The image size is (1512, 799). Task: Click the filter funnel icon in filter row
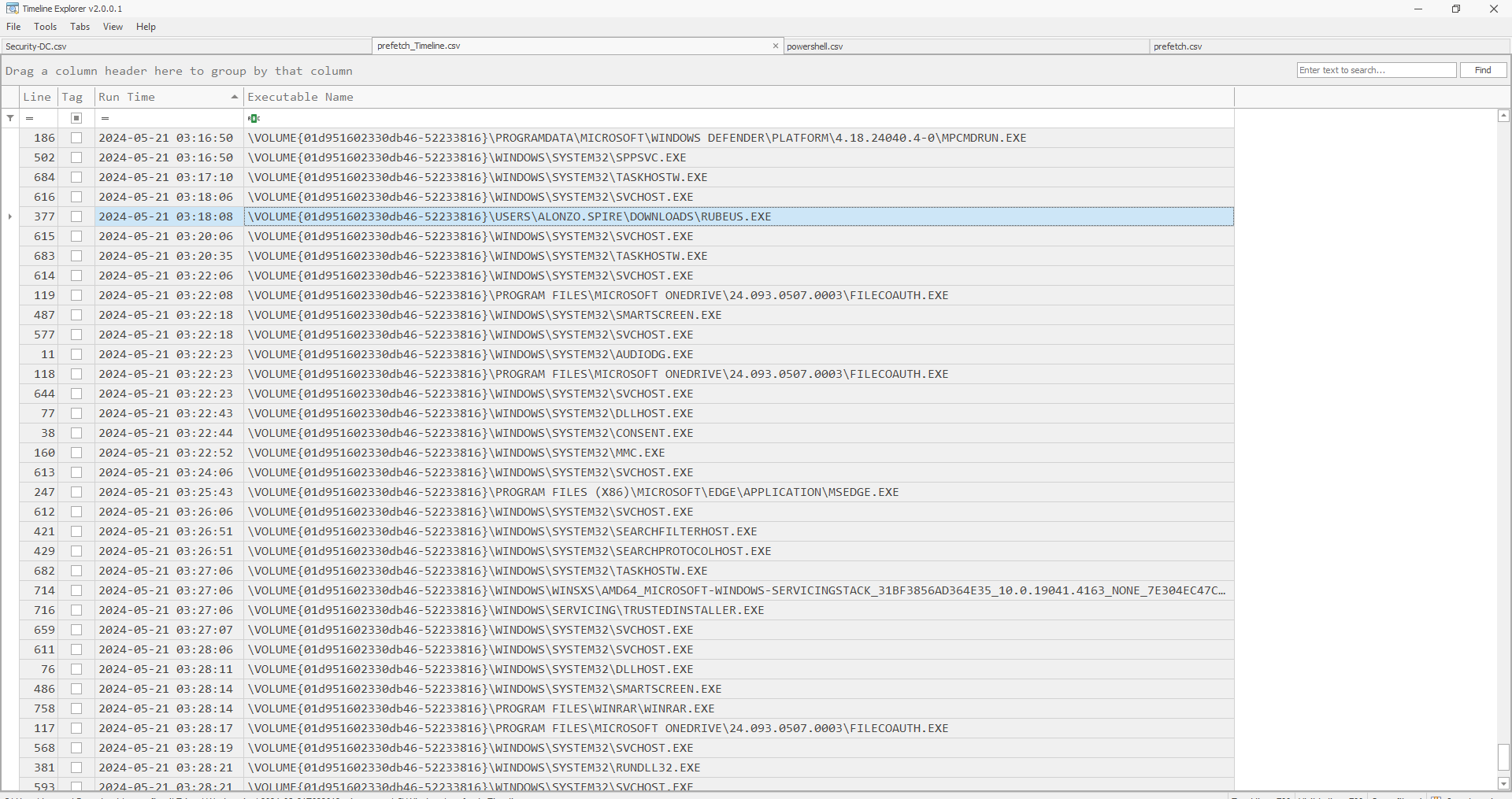(x=10, y=118)
